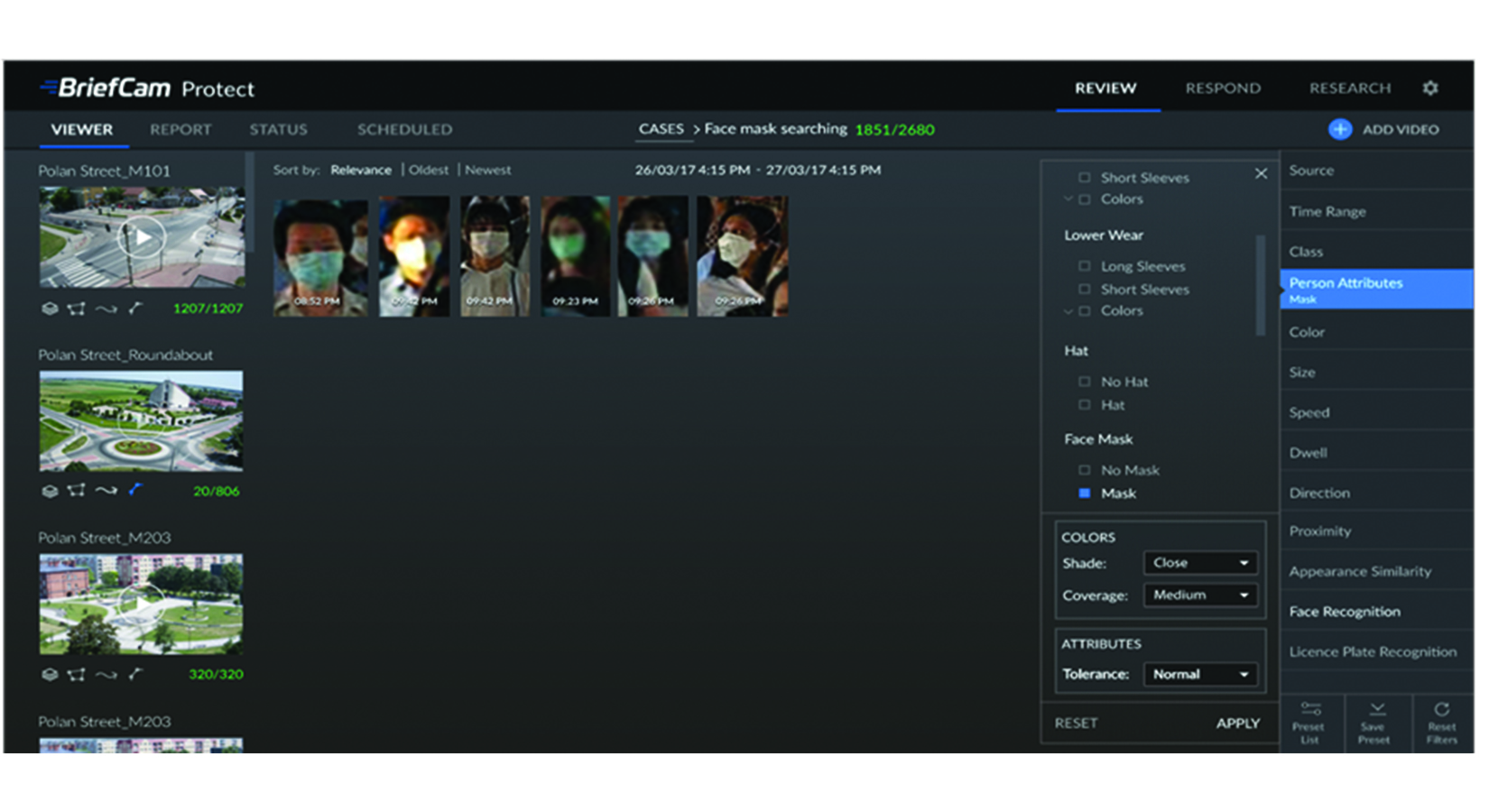Switch to the RESPOND tab

coord(1223,88)
